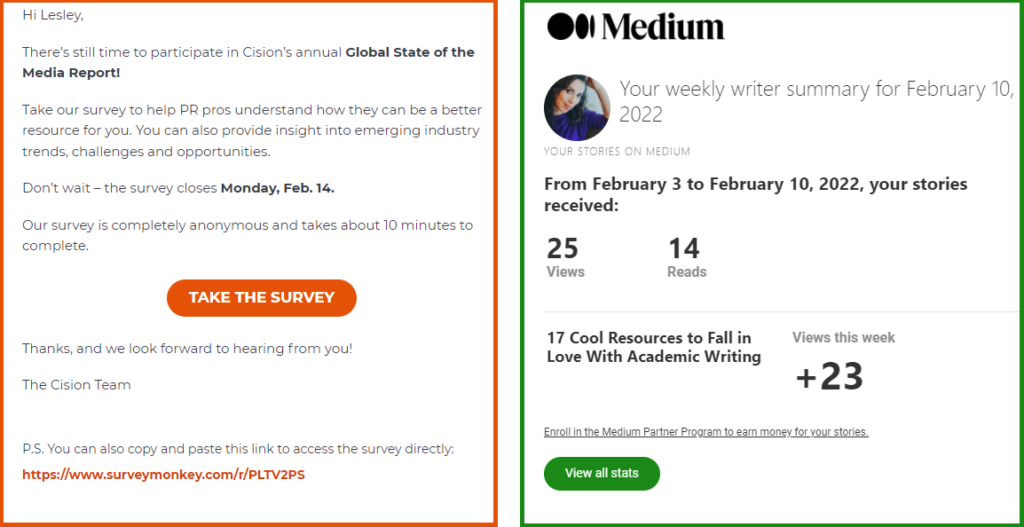Click the Hi Lesley greeting line
Screen dimensions: 1024x527
[53, 16]
